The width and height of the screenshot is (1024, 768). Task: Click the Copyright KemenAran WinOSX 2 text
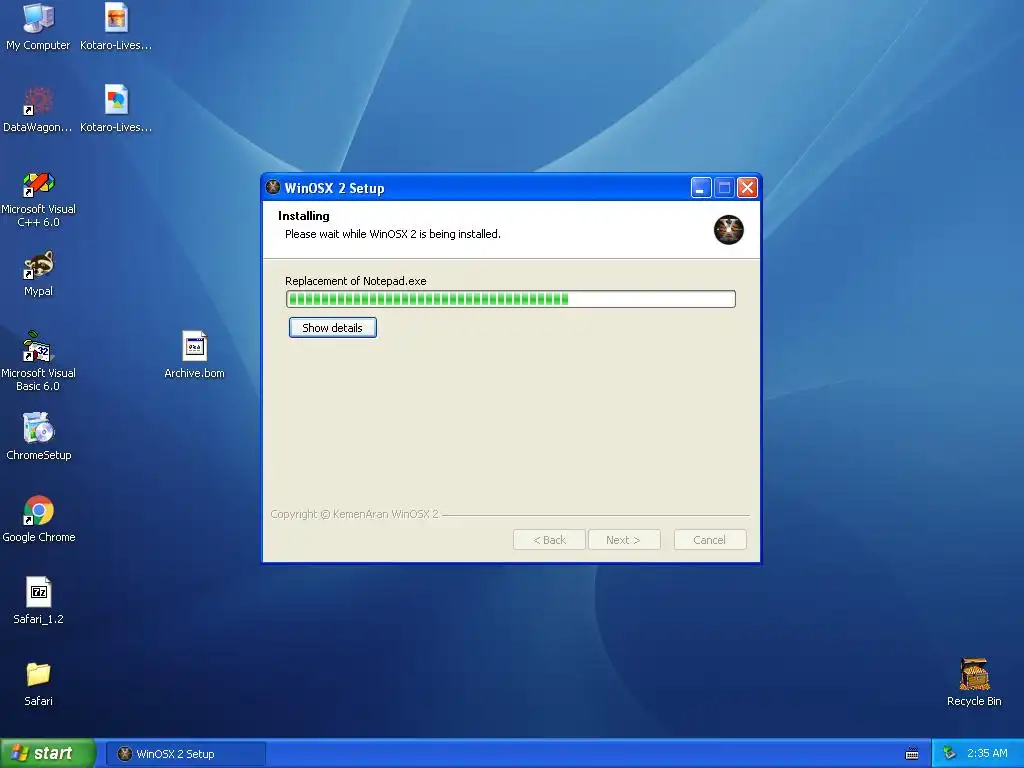point(355,514)
